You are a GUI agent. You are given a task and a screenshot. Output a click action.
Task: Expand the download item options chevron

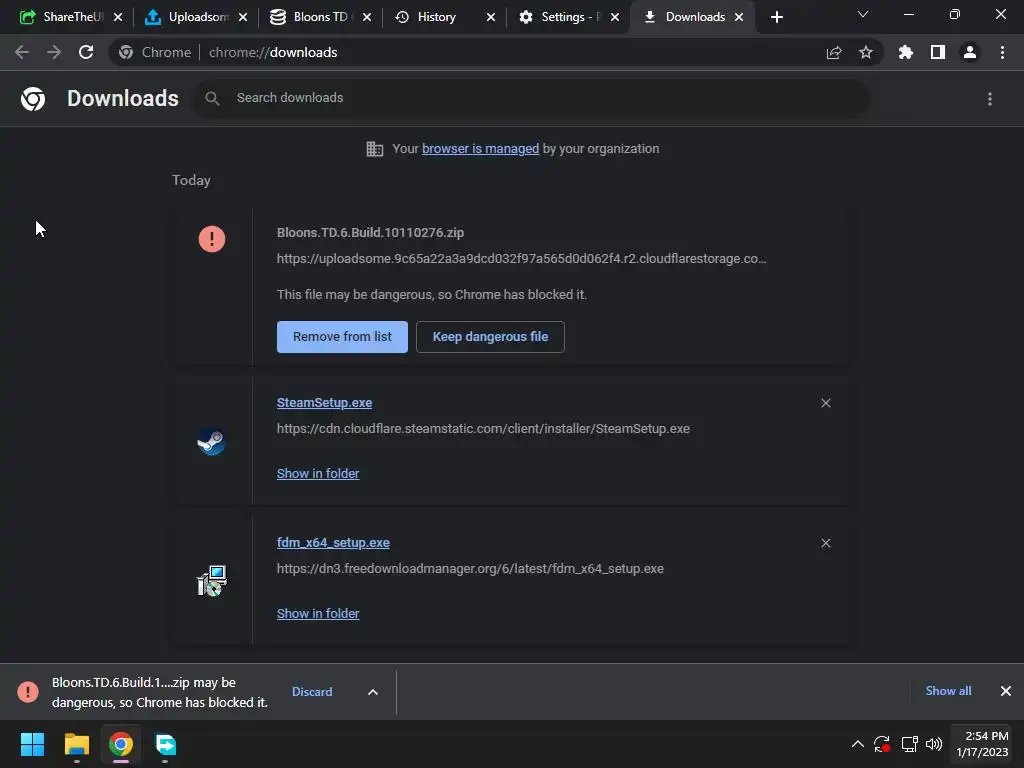pos(373,692)
